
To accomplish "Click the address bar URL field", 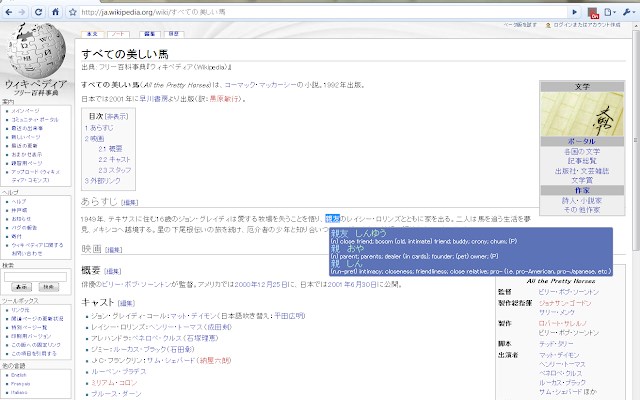I will tap(322, 12).
